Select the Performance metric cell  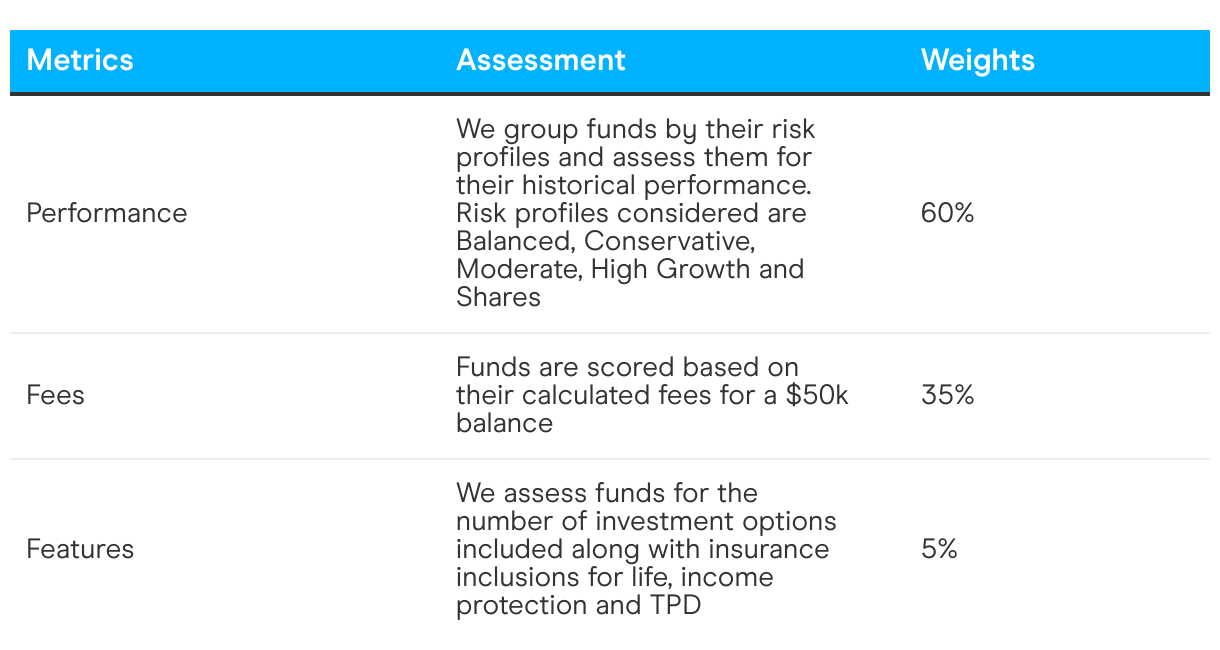107,213
